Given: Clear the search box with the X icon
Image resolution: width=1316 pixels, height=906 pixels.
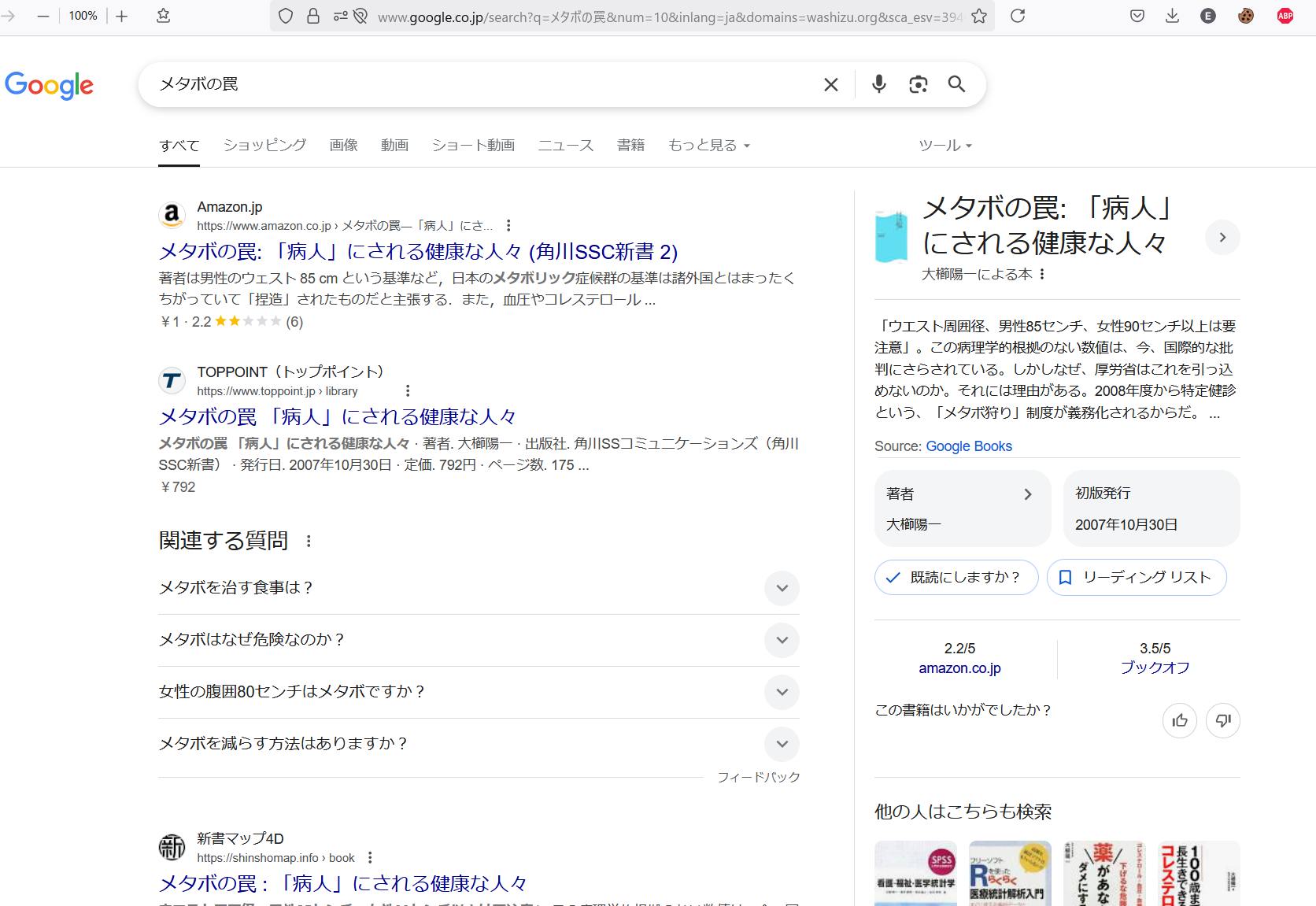Looking at the screenshot, I should click(830, 84).
